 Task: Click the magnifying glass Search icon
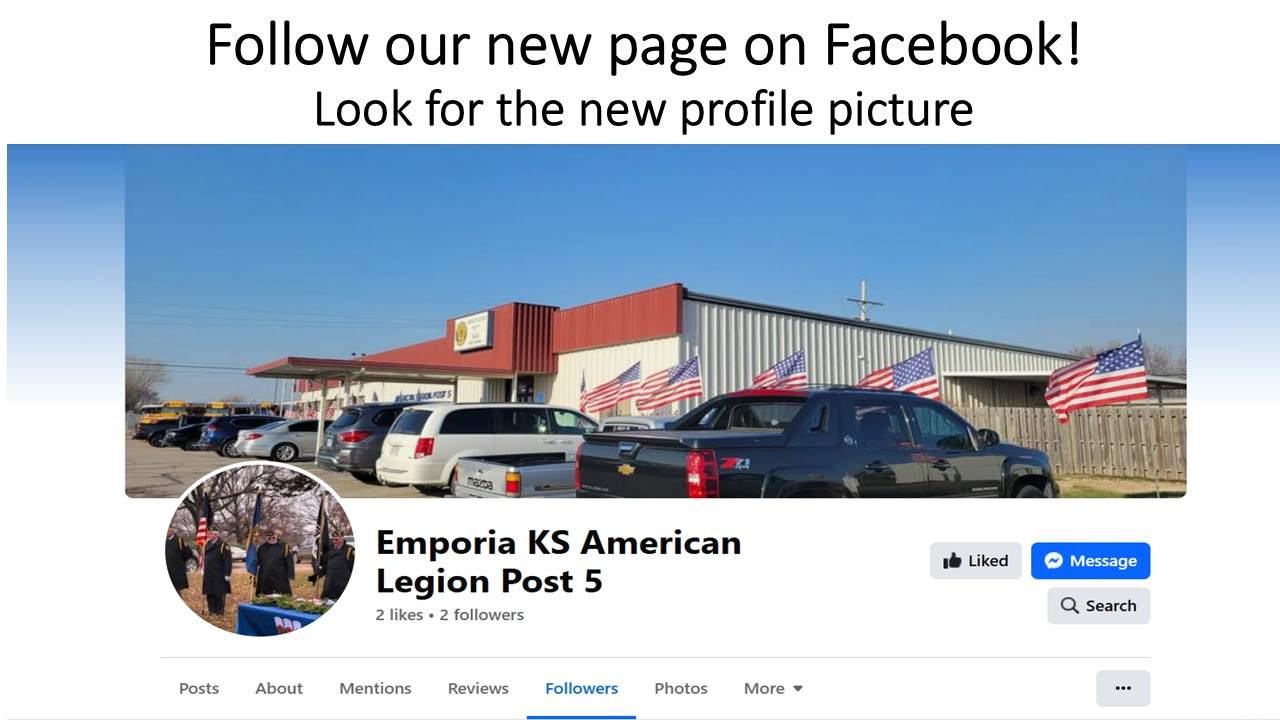coord(1069,606)
